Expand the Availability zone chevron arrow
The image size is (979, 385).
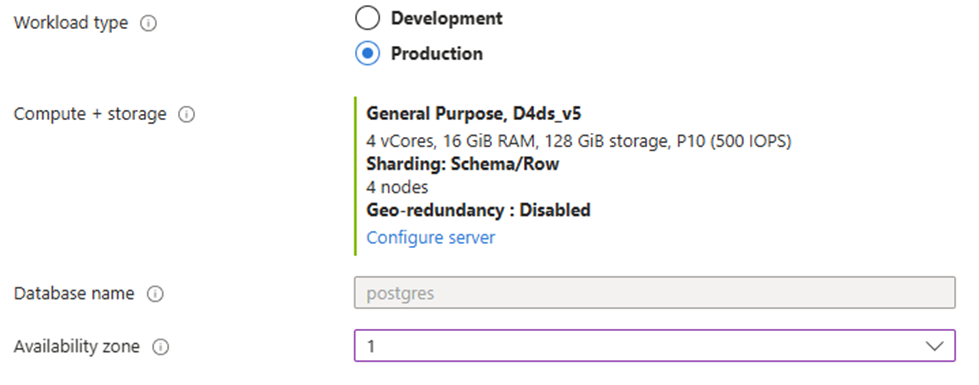(x=934, y=346)
